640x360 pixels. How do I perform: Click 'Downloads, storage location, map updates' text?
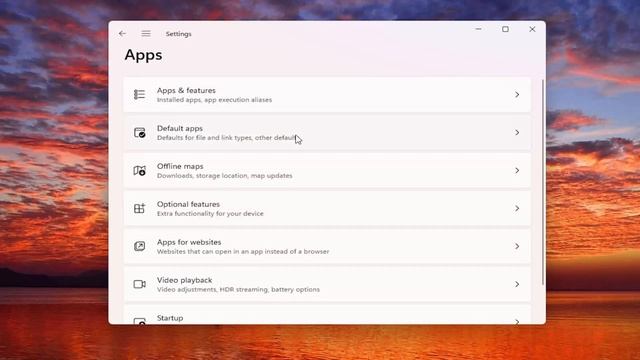click(x=224, y=176)
